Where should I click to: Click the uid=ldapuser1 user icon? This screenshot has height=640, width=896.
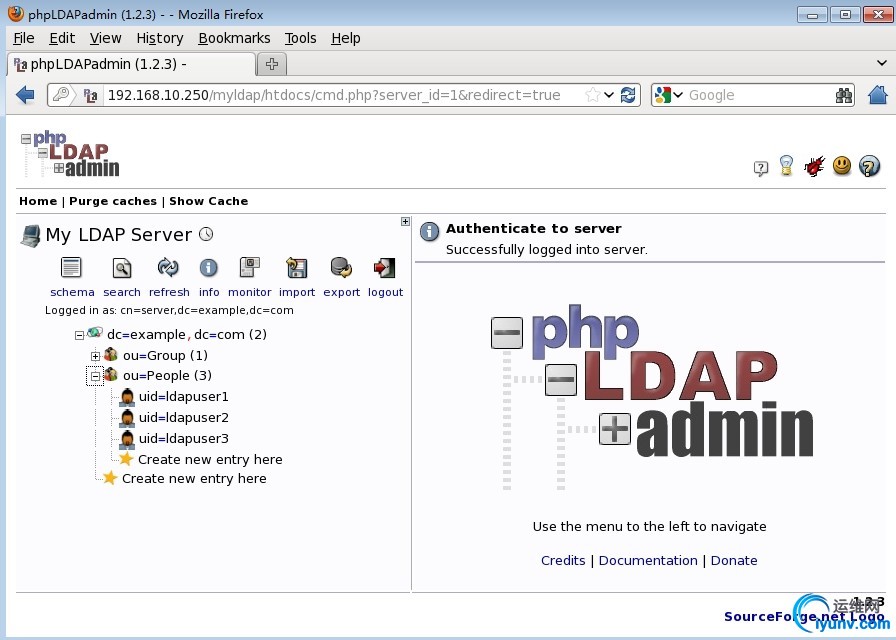tap(127, 397)
